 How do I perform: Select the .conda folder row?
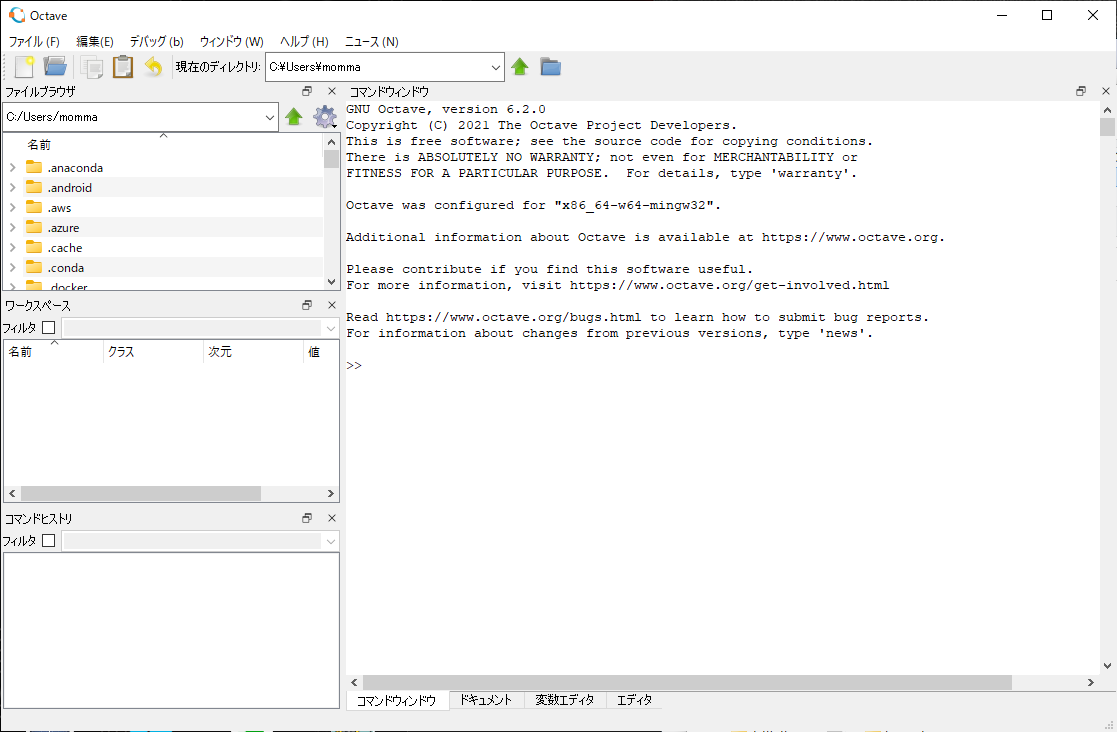pyautogui.click(x=163, y=267)
